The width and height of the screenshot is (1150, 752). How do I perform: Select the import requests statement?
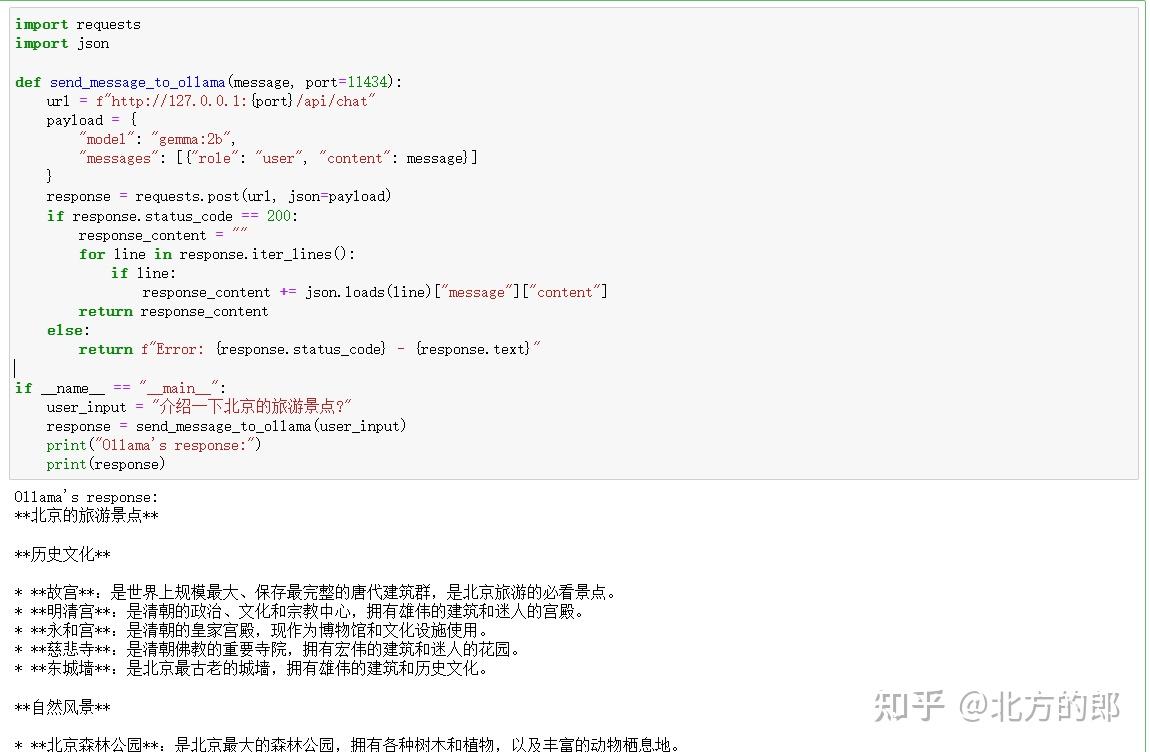click(x=75, y=24)
